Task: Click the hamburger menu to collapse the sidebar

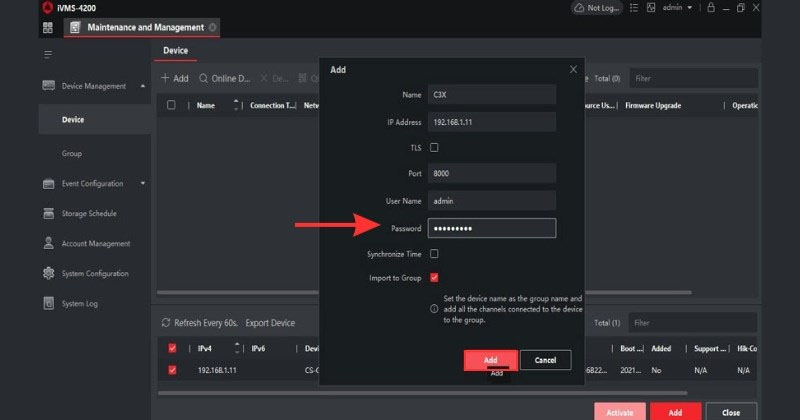Action: tap(48, 54)
